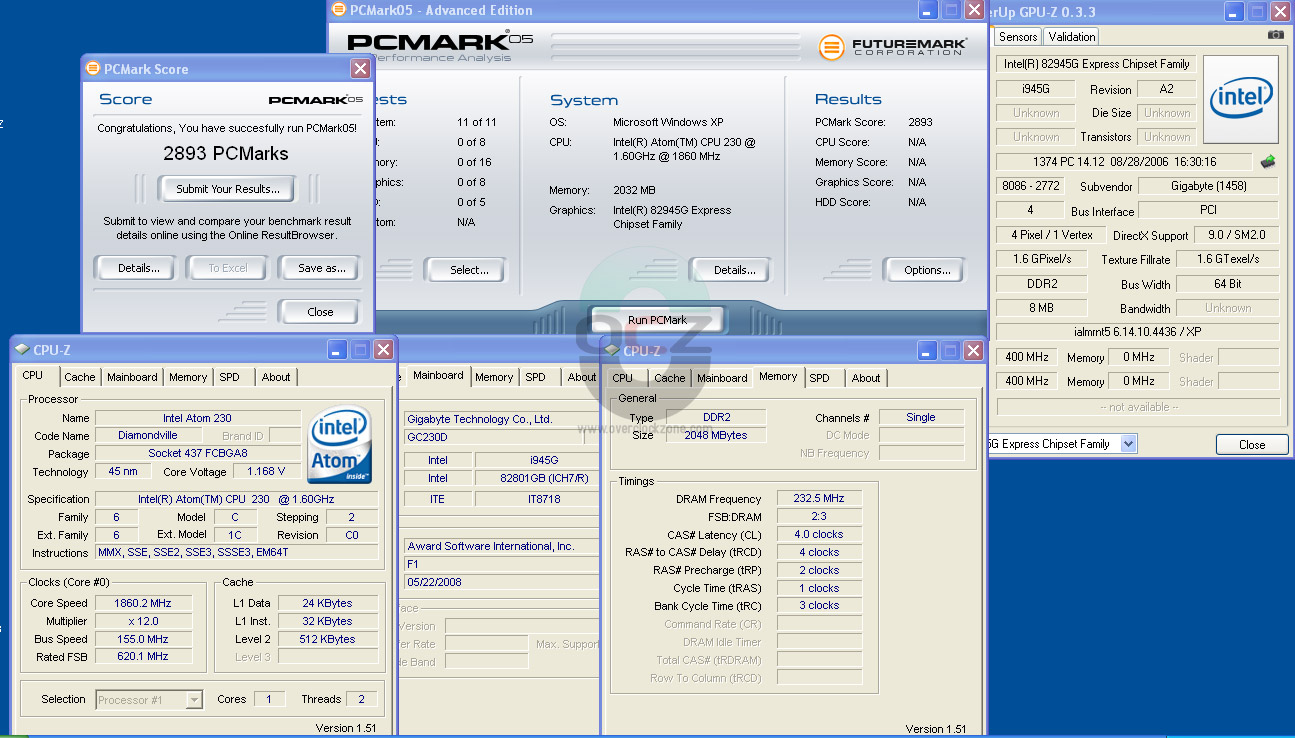Click the Subvendor field Gigabyte (1458)

[1208, 186]
